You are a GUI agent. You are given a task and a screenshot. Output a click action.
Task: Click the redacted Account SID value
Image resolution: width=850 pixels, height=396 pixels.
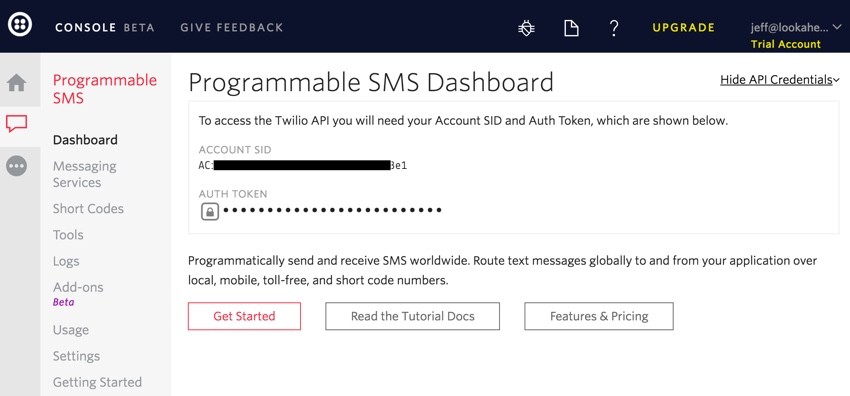tap(302, 166)
